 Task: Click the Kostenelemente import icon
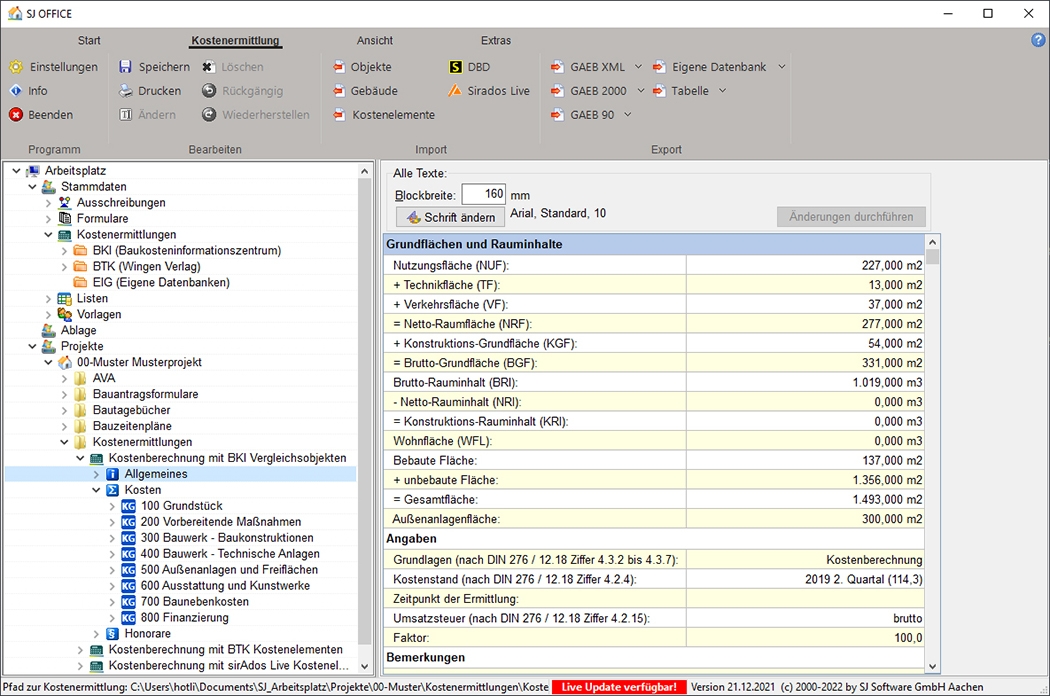pos(339,115)
